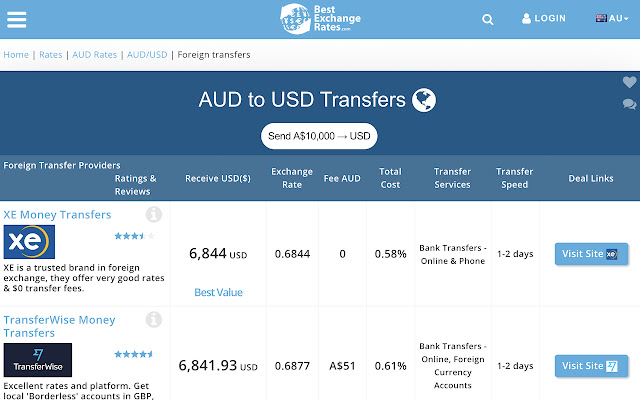
Task: Click the 6,844 USD amount
Action: coord(218,254)
